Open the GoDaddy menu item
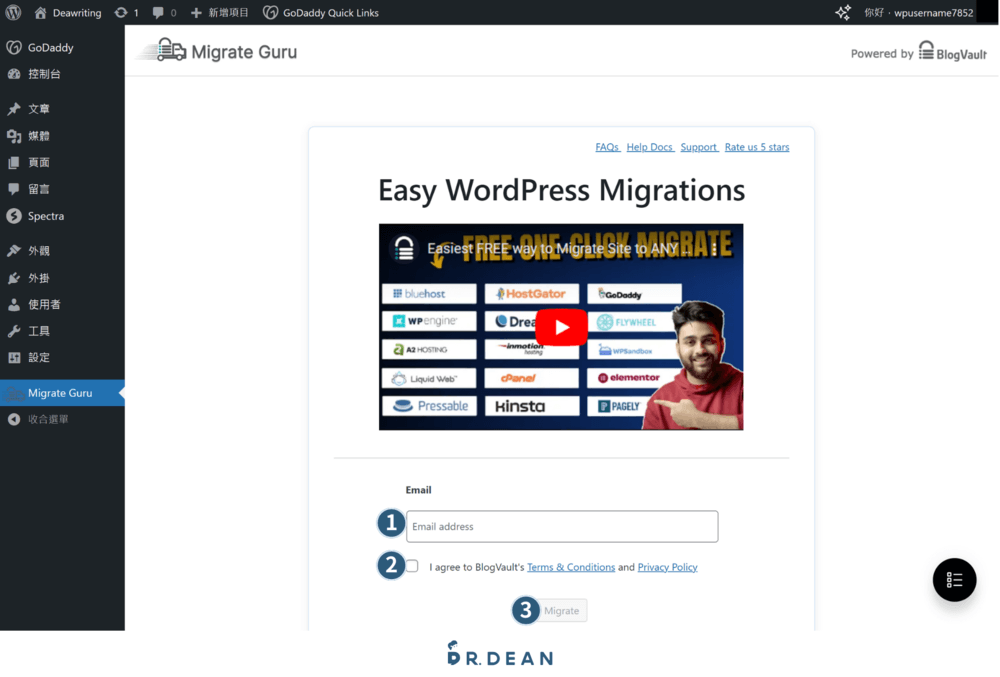 coord(62,47)
